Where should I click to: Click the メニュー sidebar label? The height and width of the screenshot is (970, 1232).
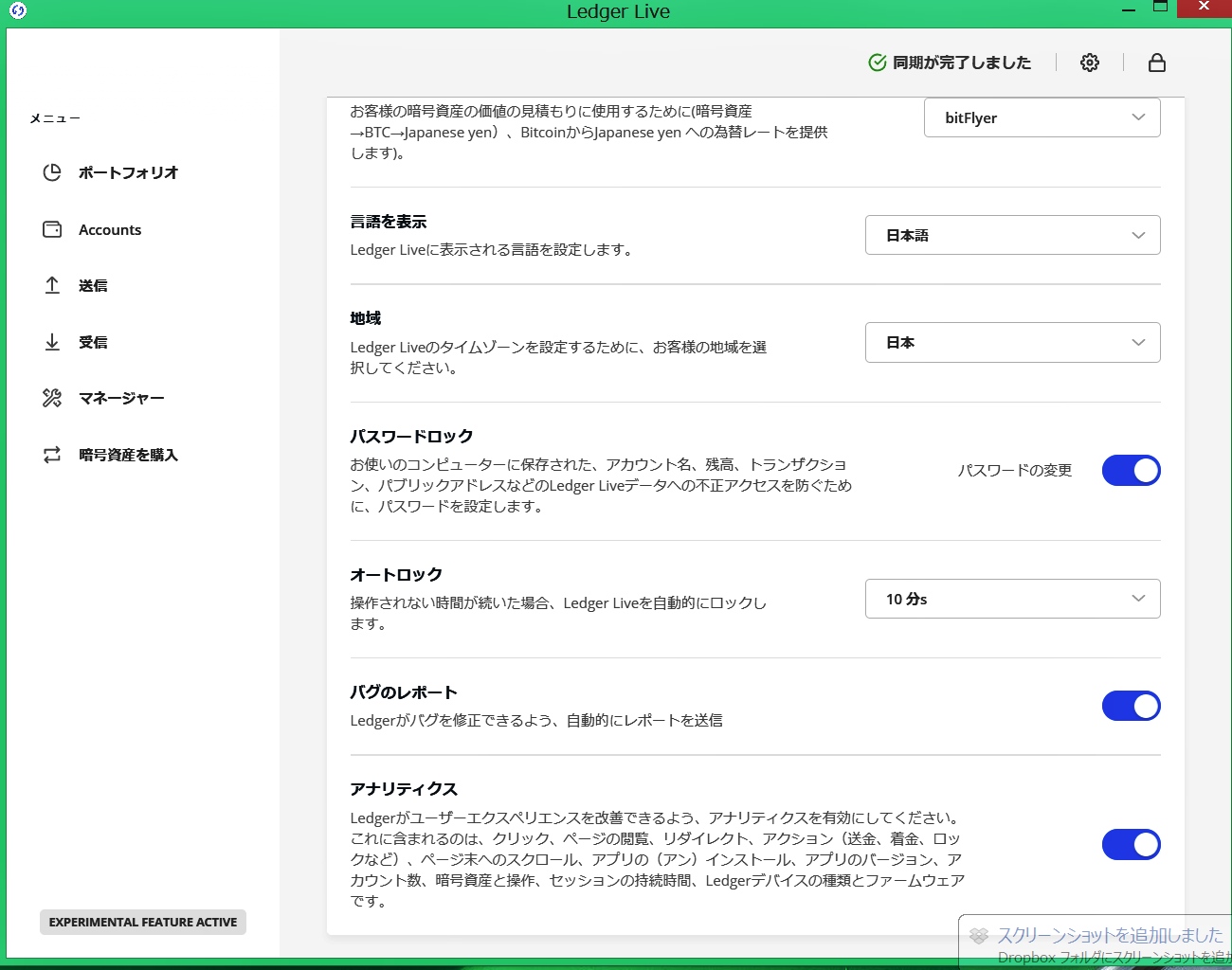tap(55, 118)
